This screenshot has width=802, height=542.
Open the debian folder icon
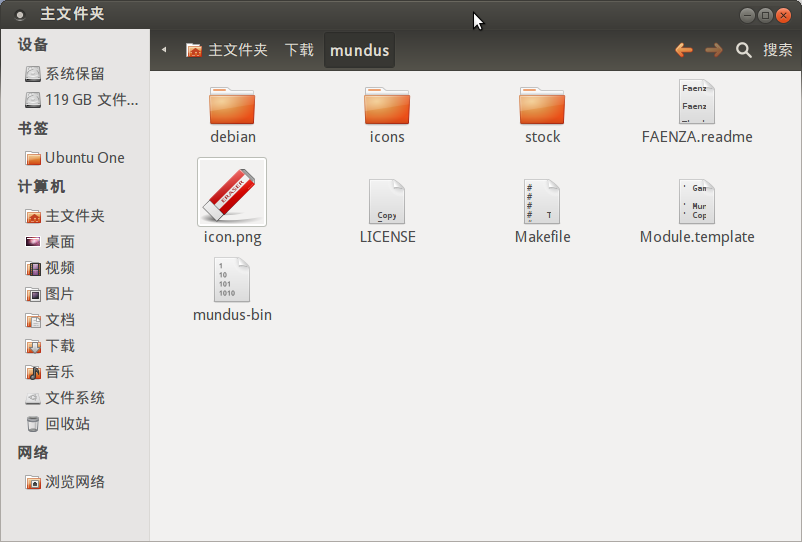tap(232, 105)
